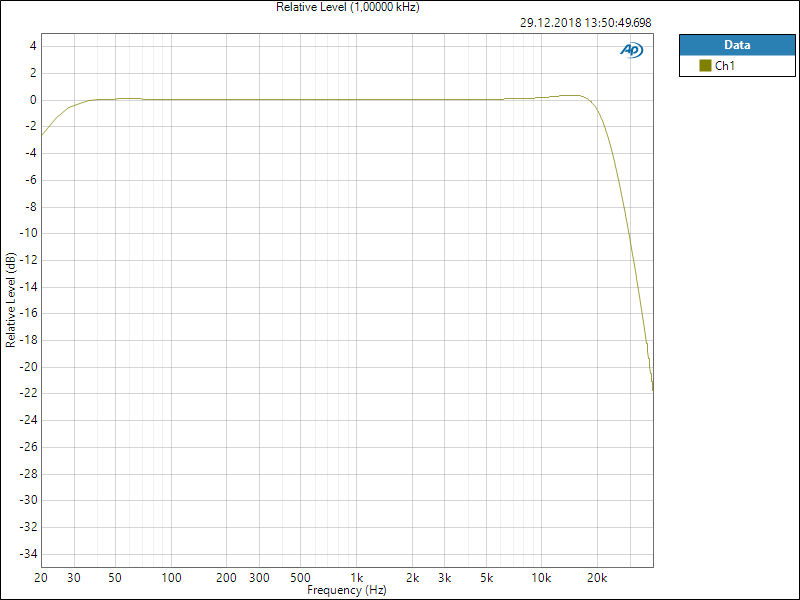This screenshot has height=600, width=800.
Task: Click the AP logo in graph corner
Action: (632, 50)
